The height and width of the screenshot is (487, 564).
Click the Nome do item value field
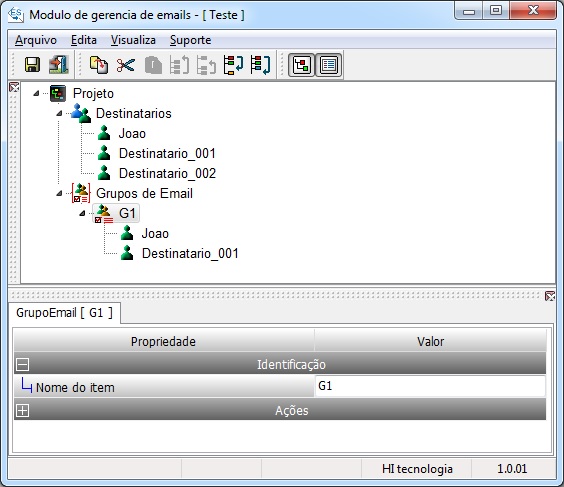[430, 386]
